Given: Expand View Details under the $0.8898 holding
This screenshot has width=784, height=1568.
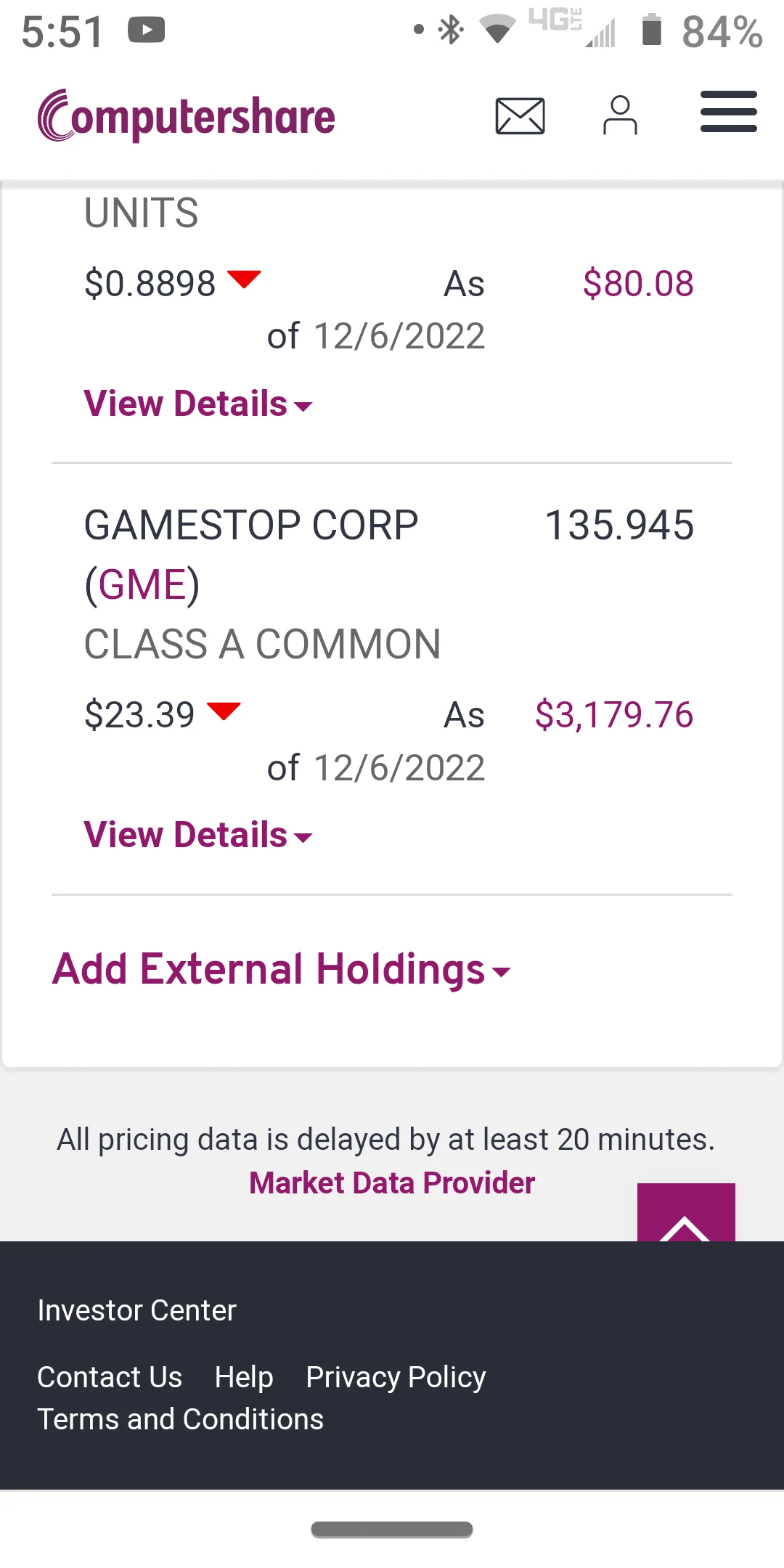Looking at the screenshot, I should [x=197, y=404].
